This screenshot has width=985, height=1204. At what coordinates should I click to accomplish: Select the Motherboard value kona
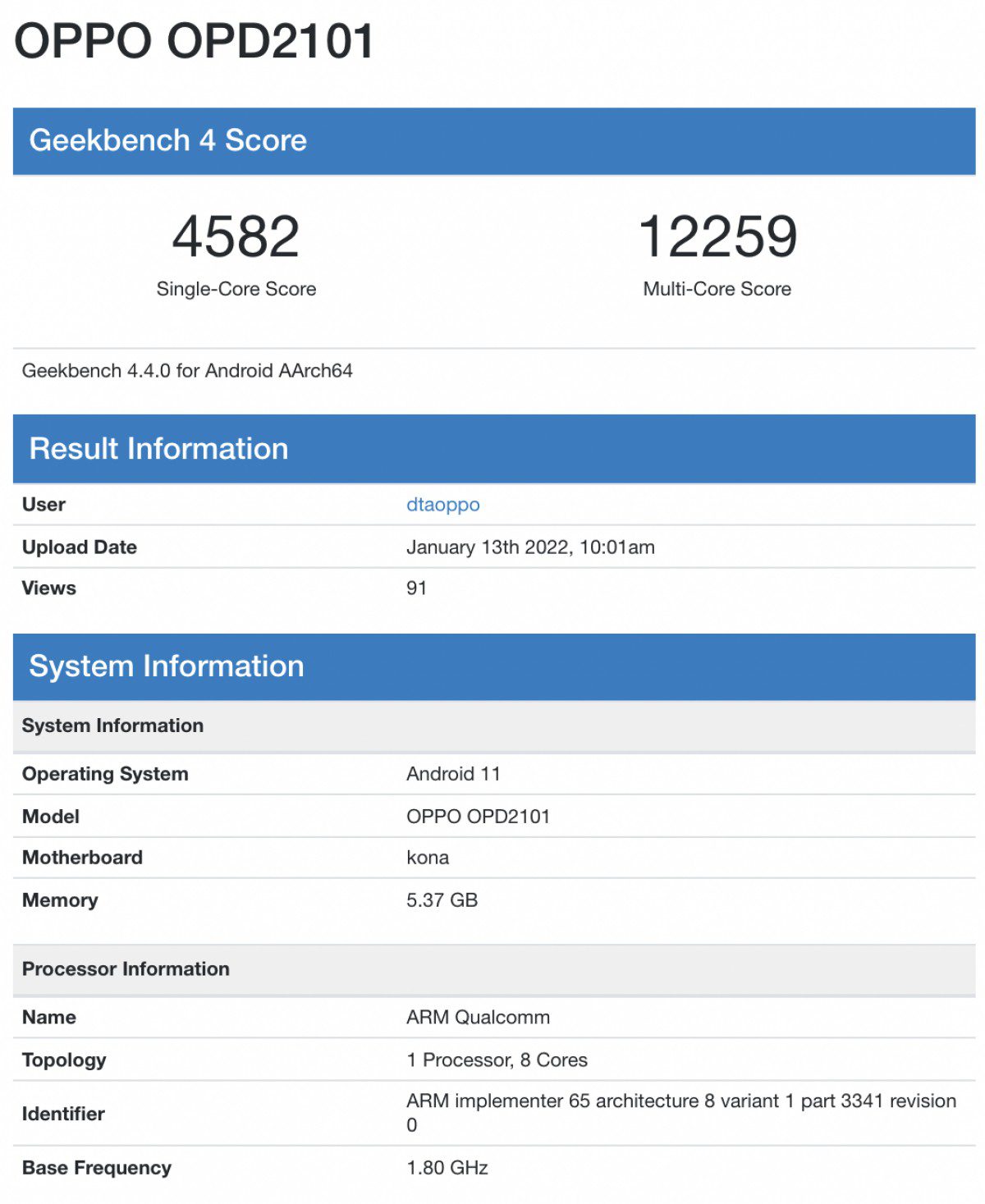coord(428,858)
